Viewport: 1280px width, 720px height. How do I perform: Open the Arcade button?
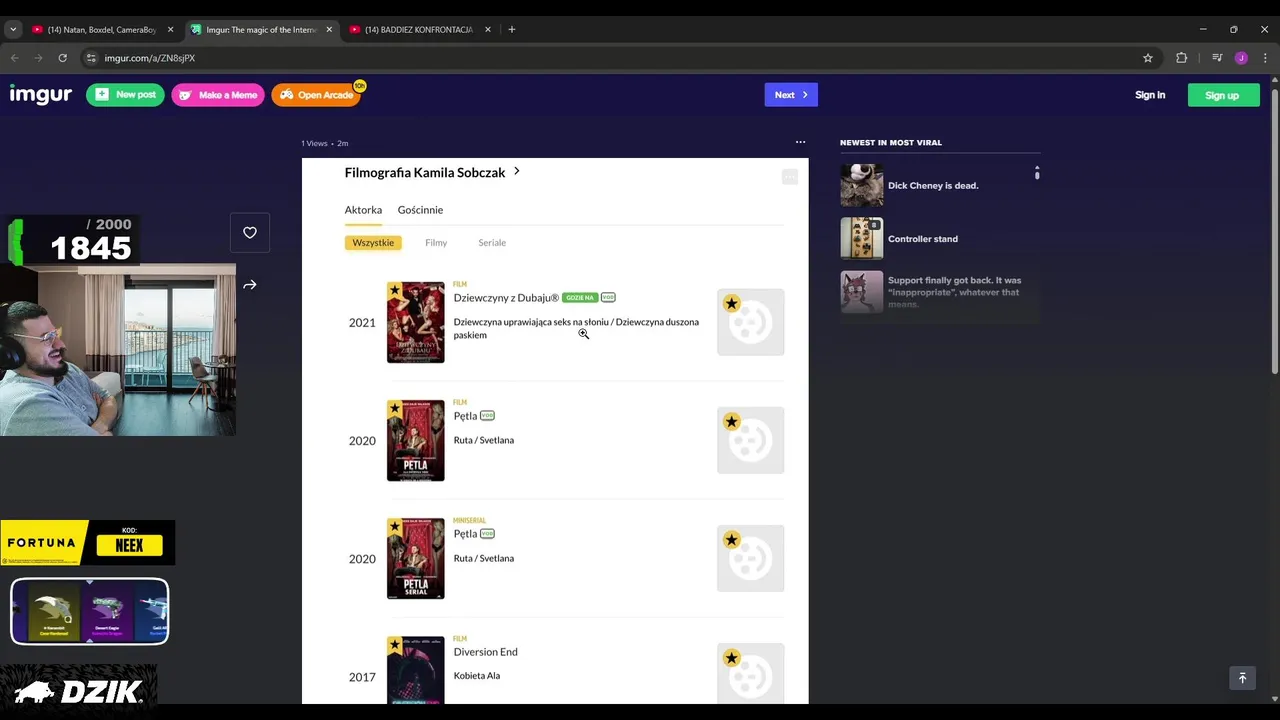click(316, 95)
